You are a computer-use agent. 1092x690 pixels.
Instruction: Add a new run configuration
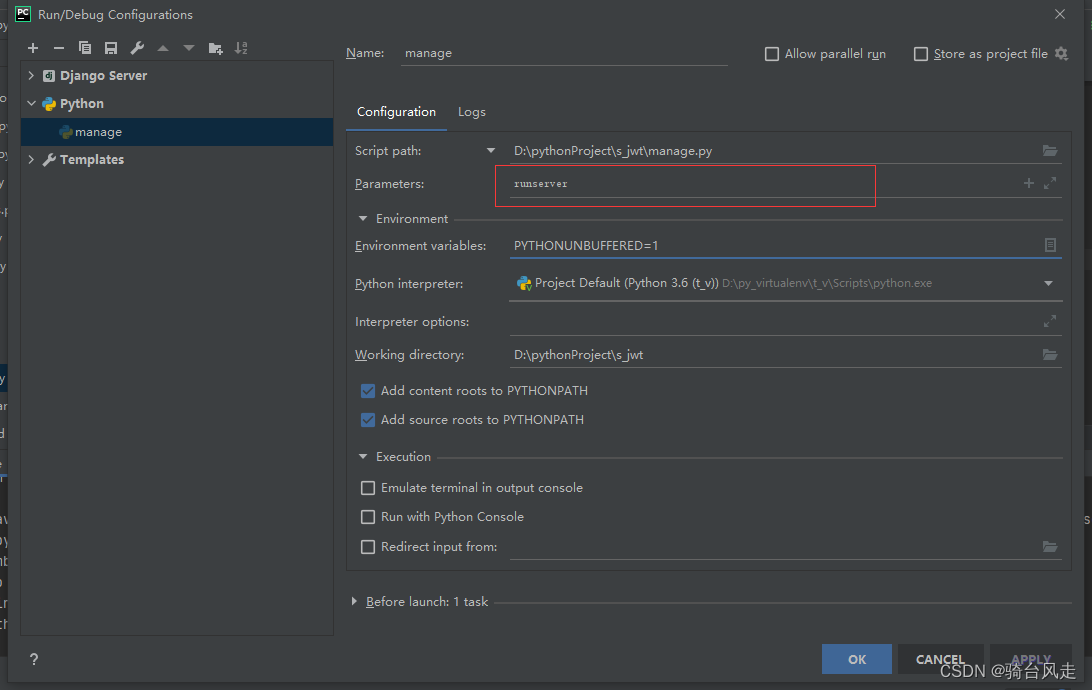coord(32,47)
